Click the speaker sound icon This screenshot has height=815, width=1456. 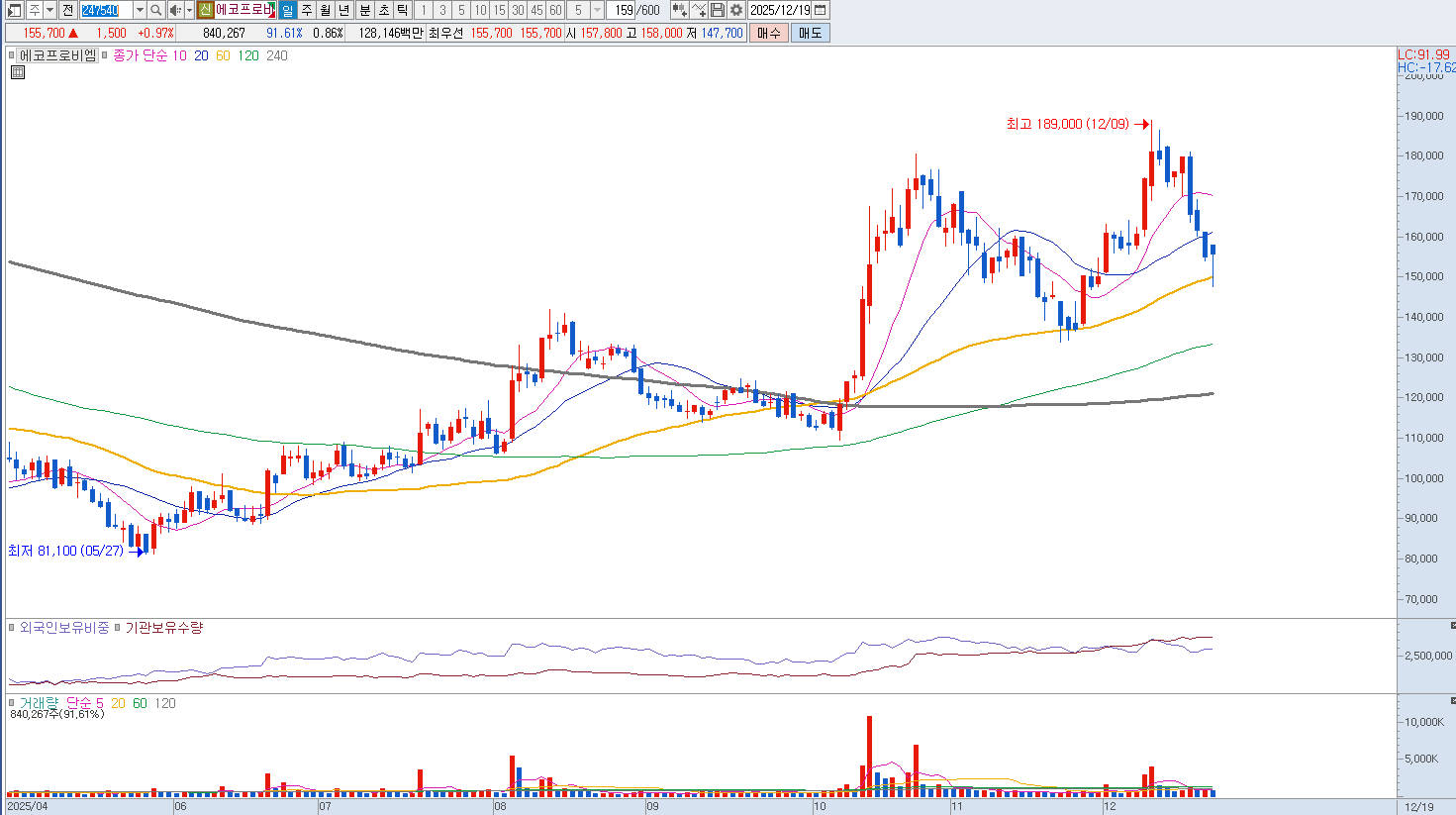tap(175, 10)
